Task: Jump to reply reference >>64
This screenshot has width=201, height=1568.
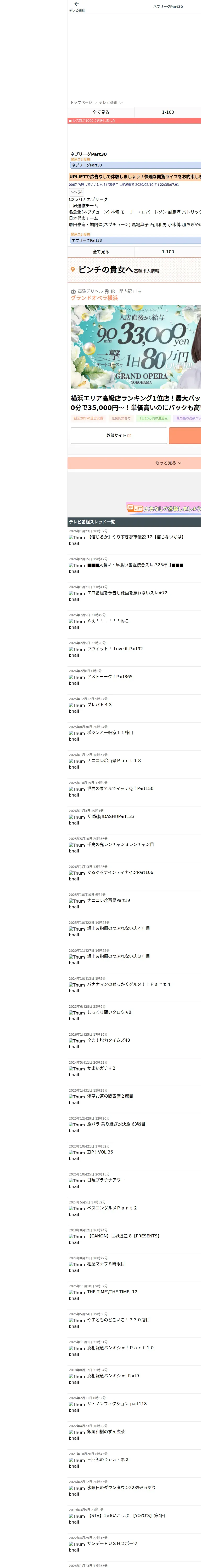Action: click(x=77, y=192)
